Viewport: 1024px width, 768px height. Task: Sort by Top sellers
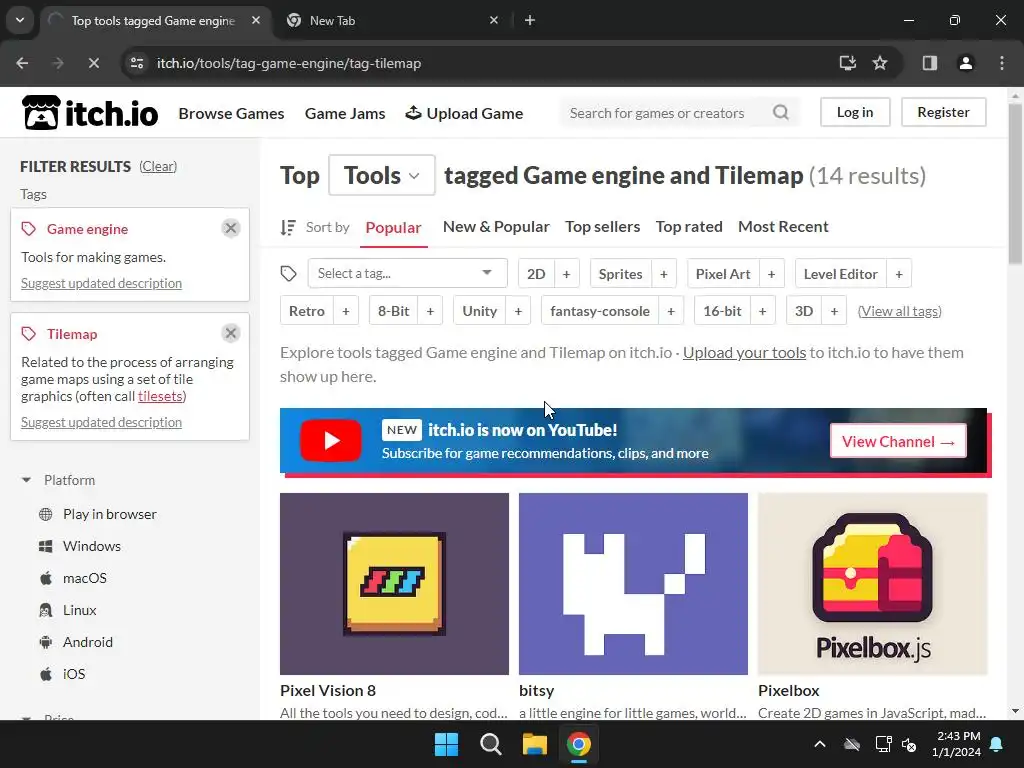coord(602,227)
